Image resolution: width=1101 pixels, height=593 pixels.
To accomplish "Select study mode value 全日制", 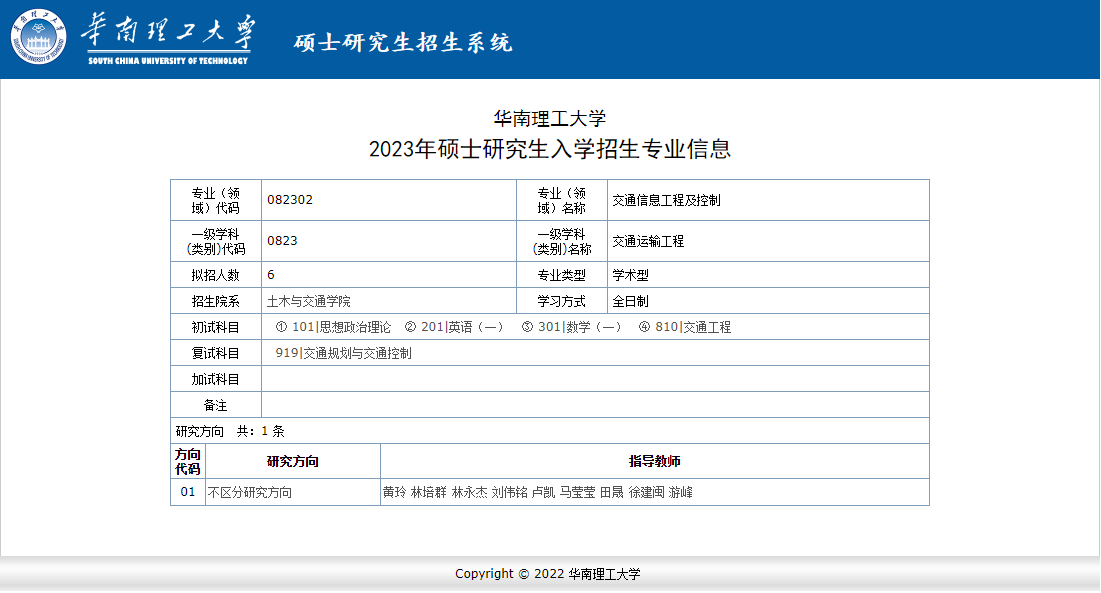I will click(x=631, y=301).
